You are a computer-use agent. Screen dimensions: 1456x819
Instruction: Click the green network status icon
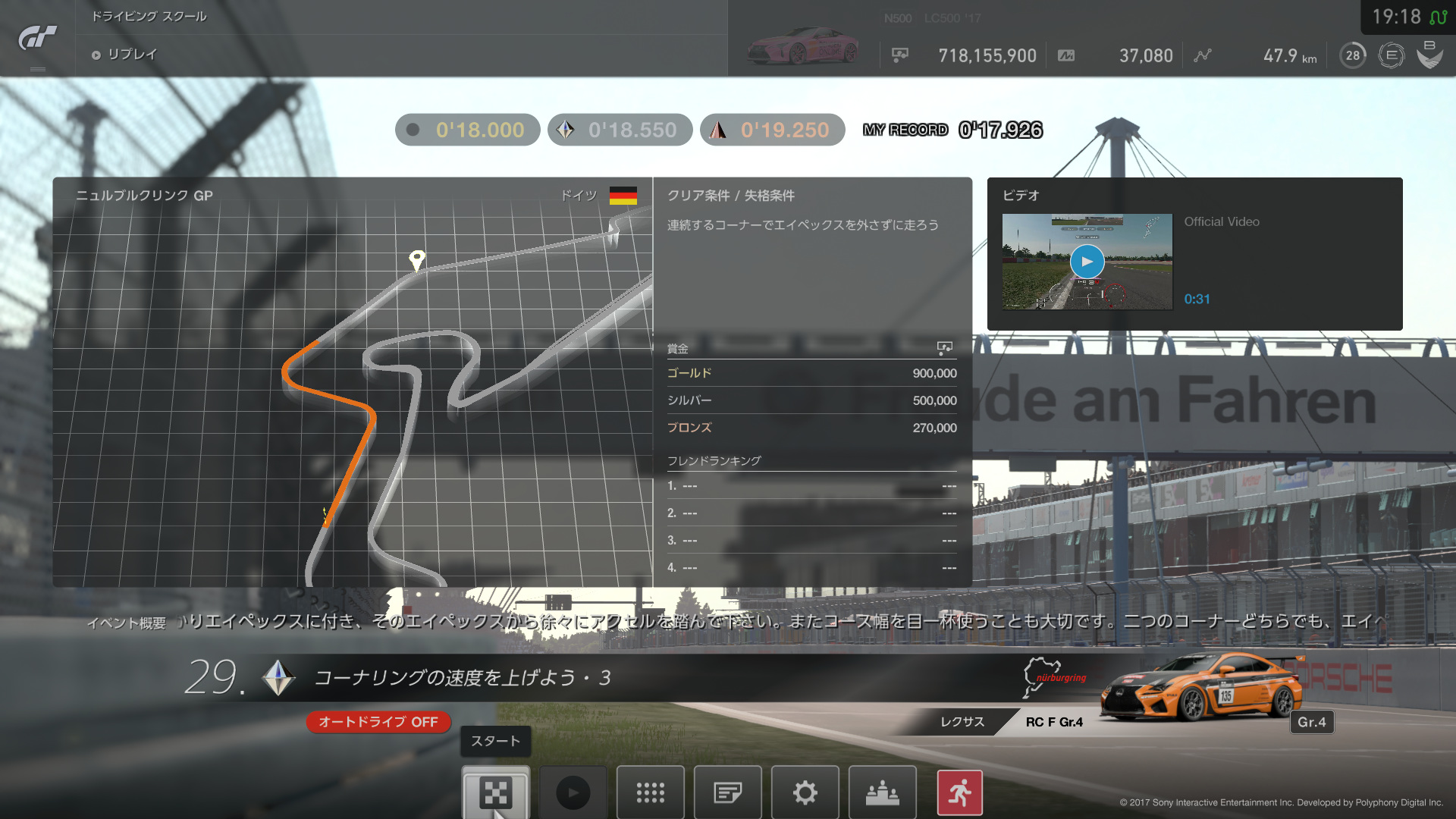[x=1438, y=17]
